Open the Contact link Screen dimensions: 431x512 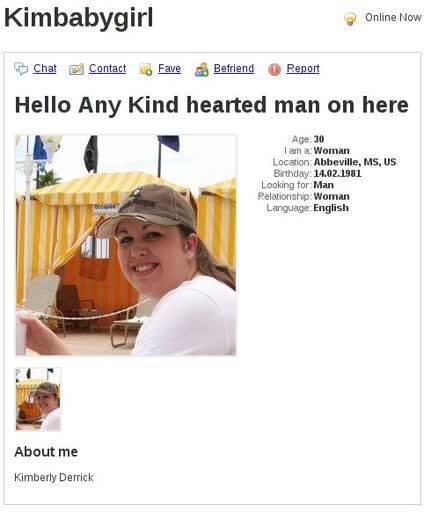point(107,68)
